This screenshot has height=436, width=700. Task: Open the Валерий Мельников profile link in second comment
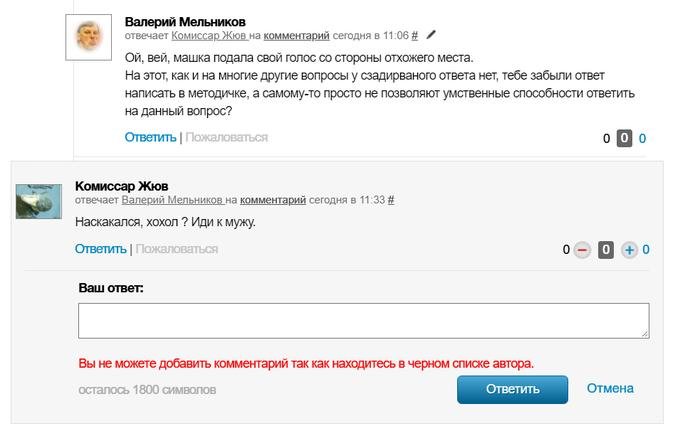pos(172,200)
